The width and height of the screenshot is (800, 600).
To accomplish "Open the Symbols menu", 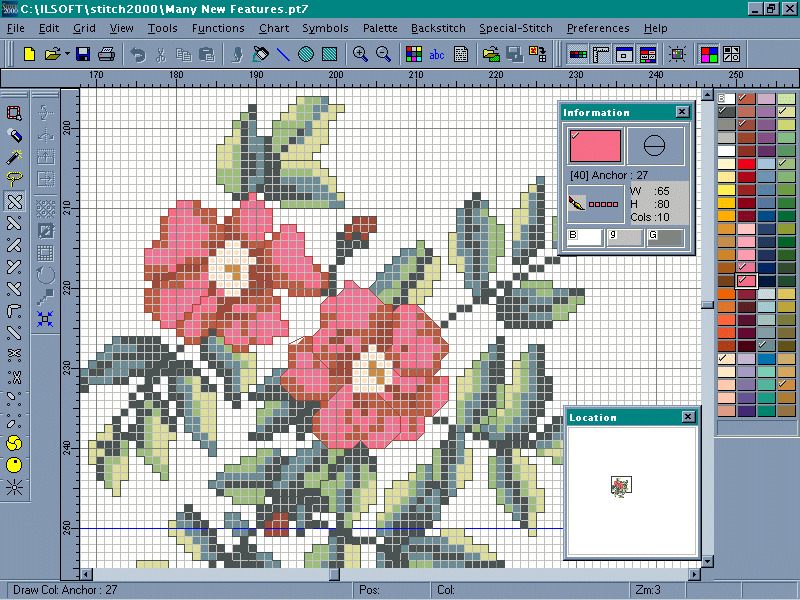I will 325,28.
